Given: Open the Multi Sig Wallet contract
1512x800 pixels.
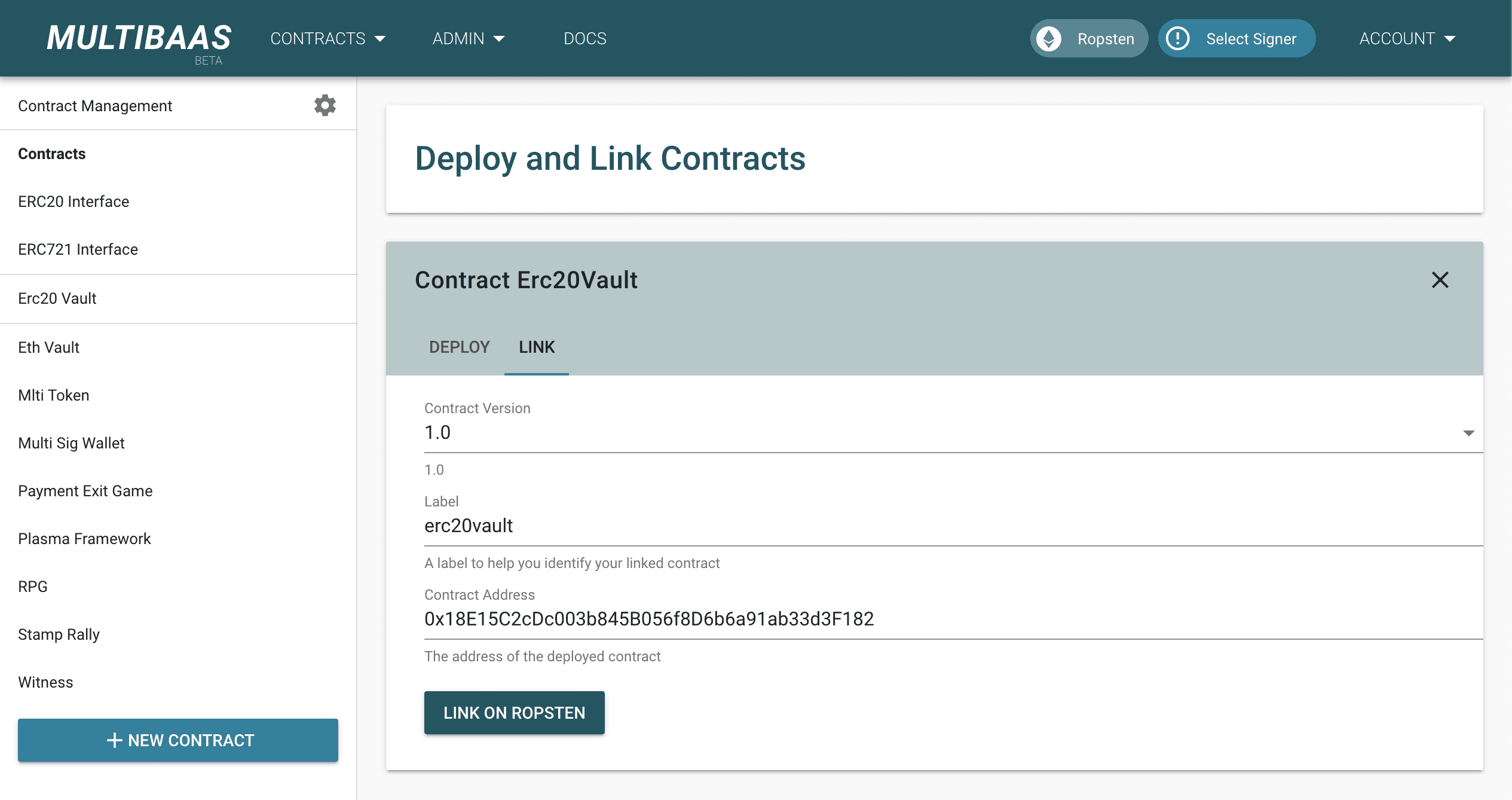Looking at the screenshot, I should (x=71, y=443).
